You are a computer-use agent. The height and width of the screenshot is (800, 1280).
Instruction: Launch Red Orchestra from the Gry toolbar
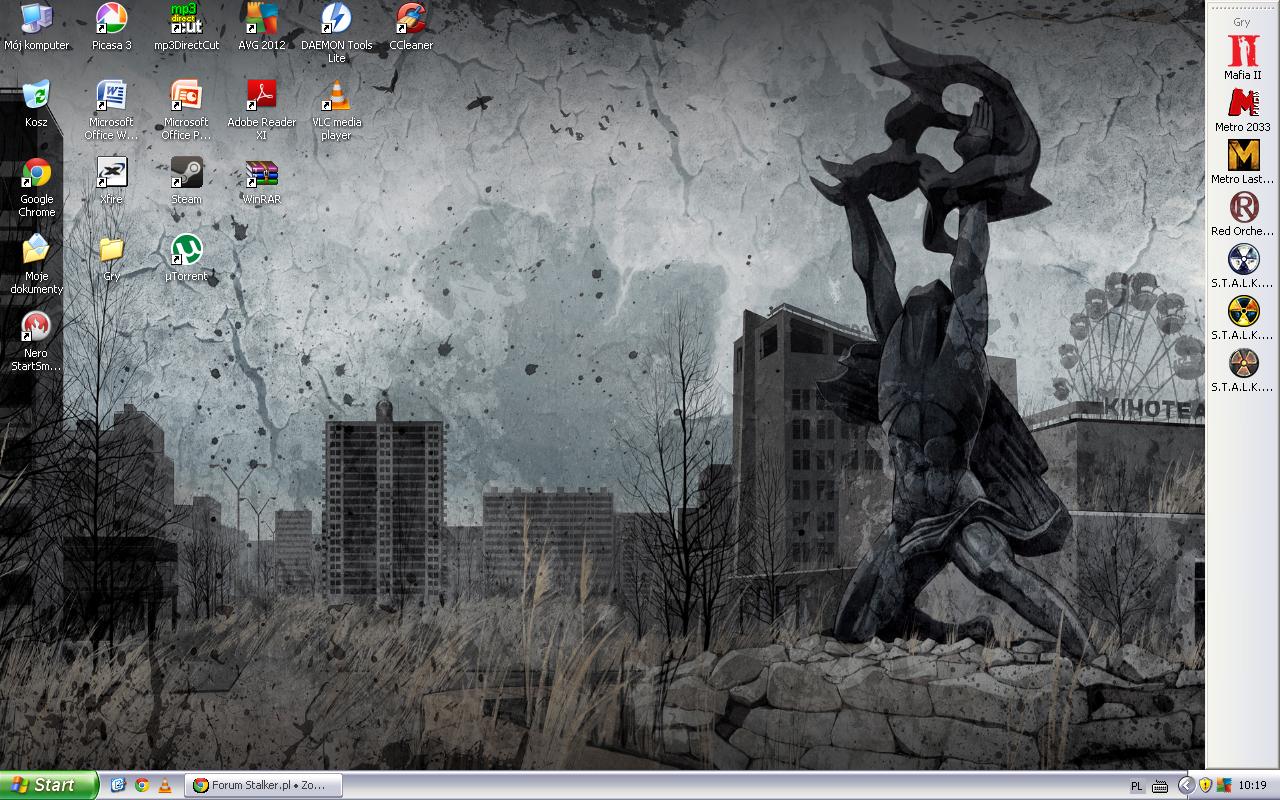pyautogui.click(x=1243, y=213)
